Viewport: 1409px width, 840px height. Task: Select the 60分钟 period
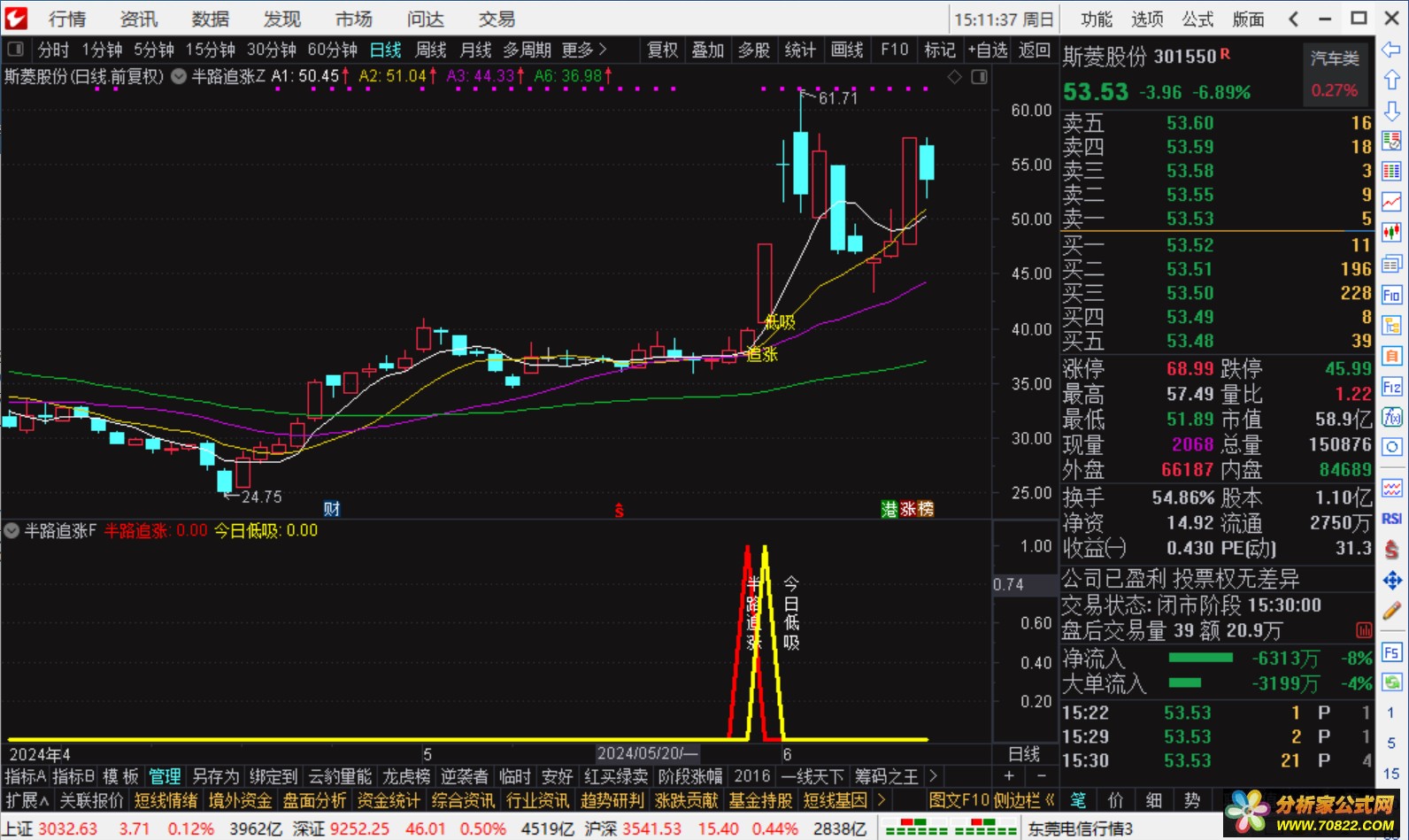point(333,50)
